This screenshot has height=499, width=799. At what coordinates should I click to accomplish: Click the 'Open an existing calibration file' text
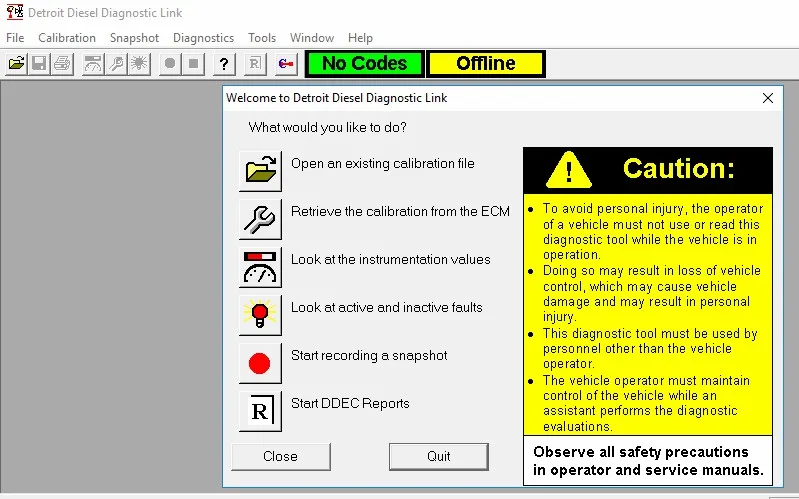coord(383,164)
